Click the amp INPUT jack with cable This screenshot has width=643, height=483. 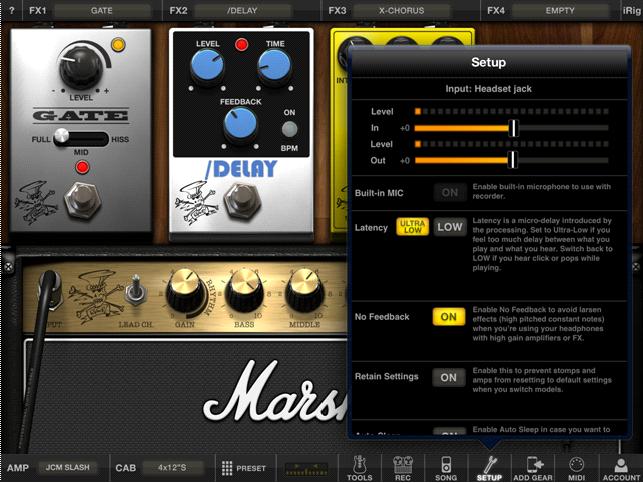50,290
